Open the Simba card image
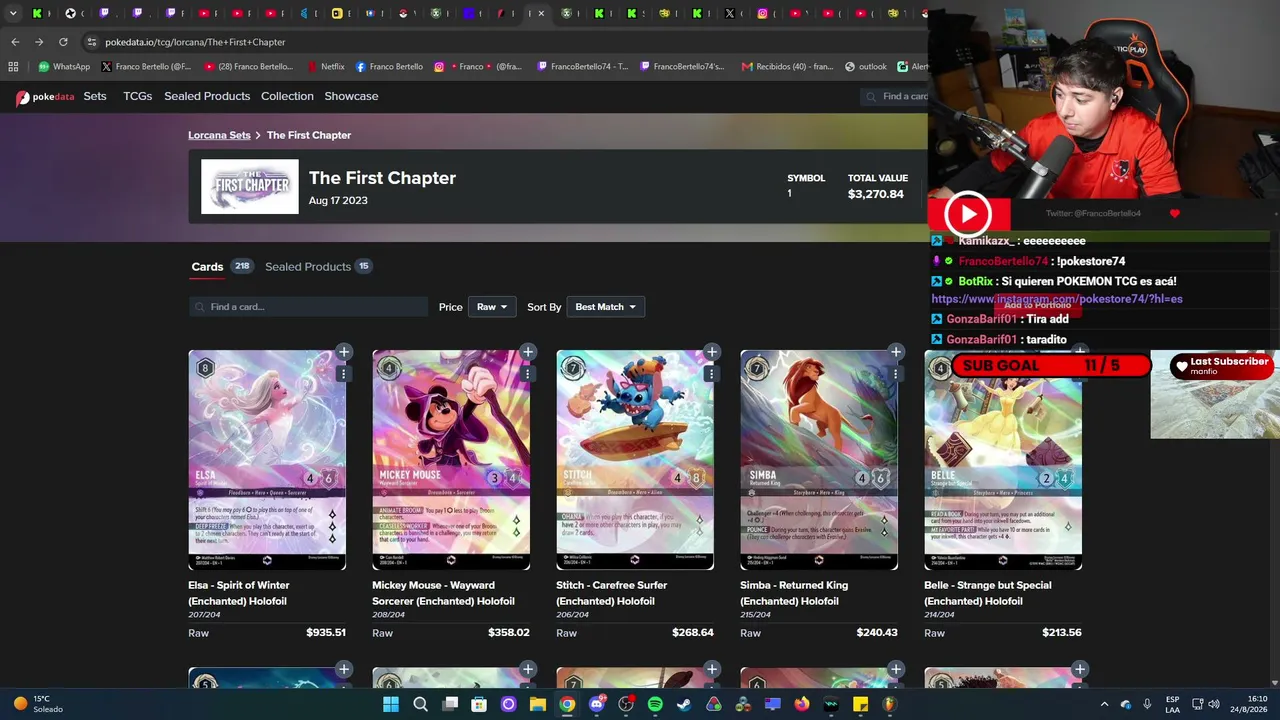The height and width of the screenshot is (720, 1280). tap(819, 460)
